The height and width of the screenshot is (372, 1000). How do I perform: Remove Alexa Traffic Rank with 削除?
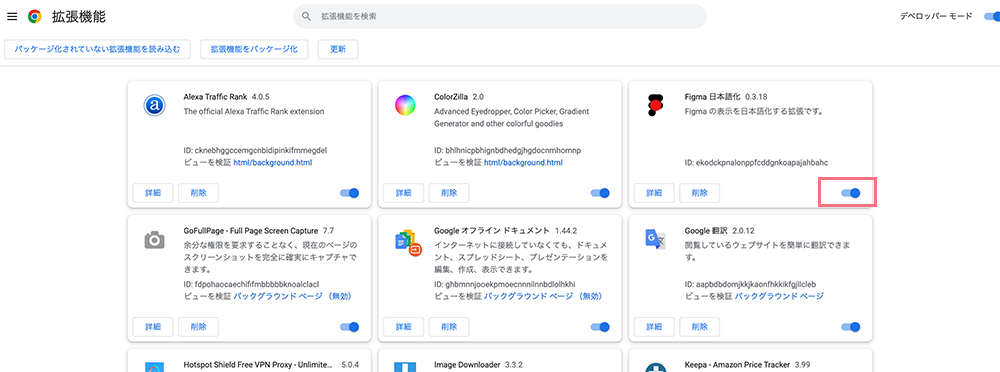(x=198, y=193)
